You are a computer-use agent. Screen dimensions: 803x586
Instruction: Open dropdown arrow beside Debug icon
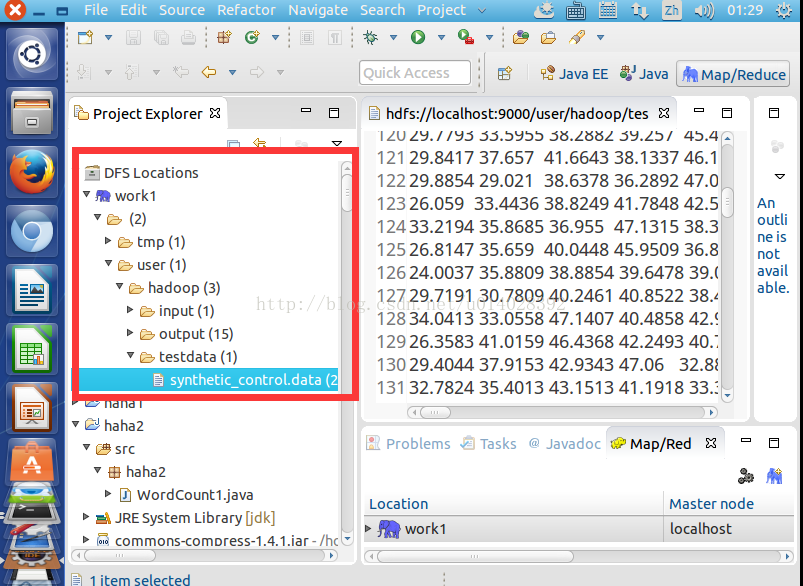click(x=393, y=37)
